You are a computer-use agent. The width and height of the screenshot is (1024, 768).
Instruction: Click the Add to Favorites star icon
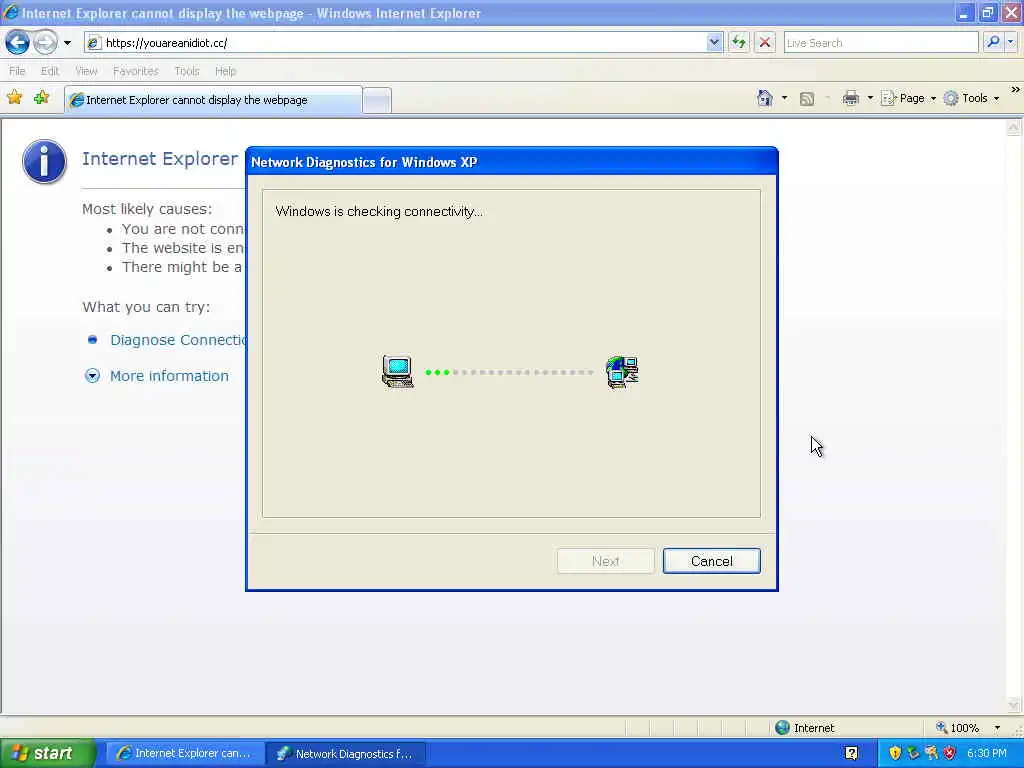(42, 98)
